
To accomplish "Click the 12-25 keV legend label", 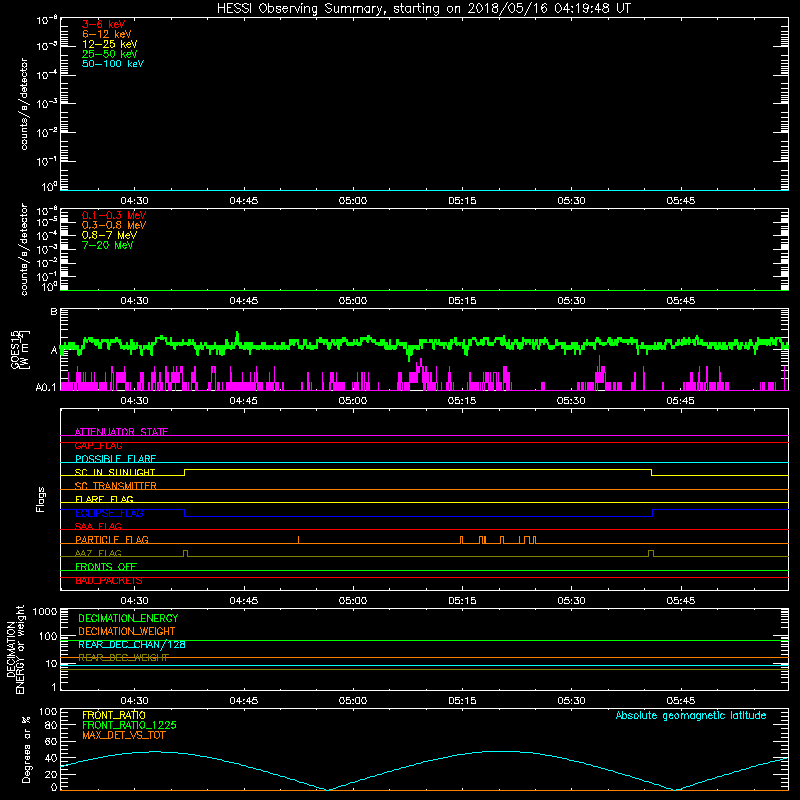I will pos(110,44).
